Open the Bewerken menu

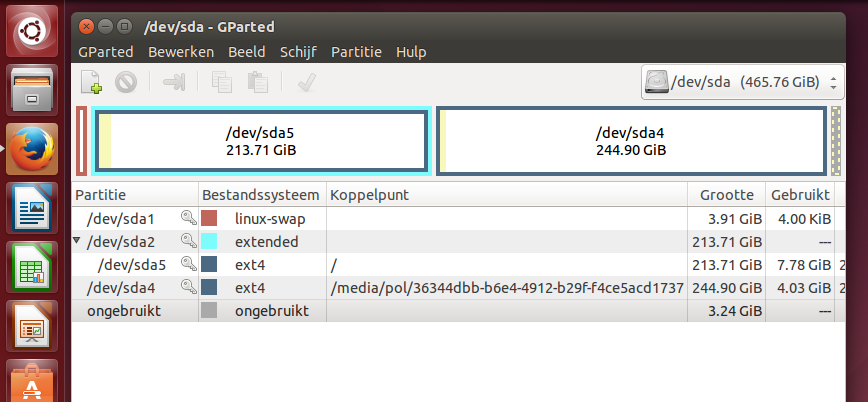pyautogui.click(x=182, y=52)
